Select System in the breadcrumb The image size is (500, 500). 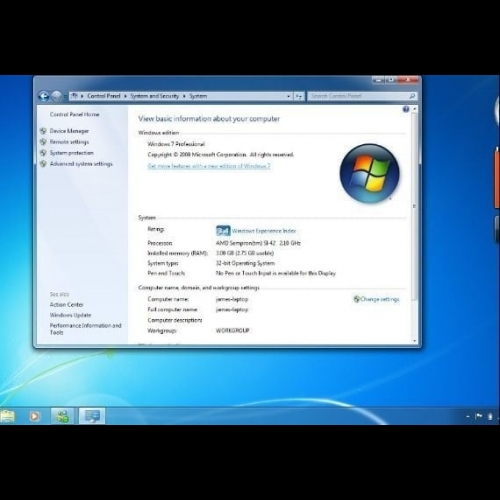(x=198, y=96)
